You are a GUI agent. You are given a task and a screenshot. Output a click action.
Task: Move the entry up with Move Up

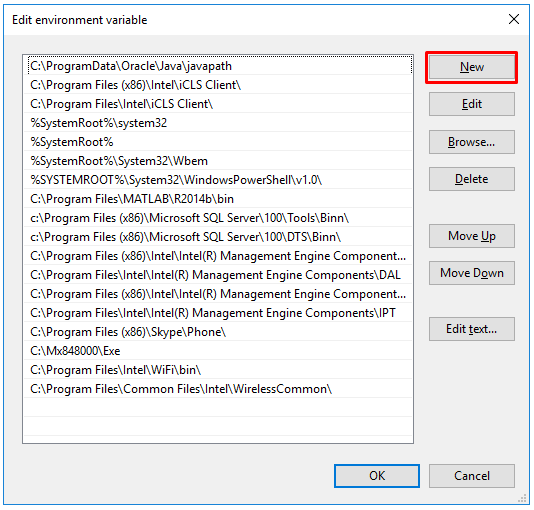point(471,236)
